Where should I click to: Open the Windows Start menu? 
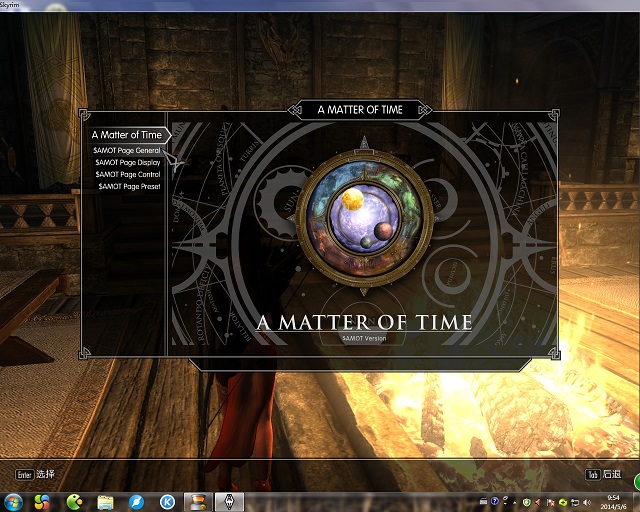coord(13,502)
